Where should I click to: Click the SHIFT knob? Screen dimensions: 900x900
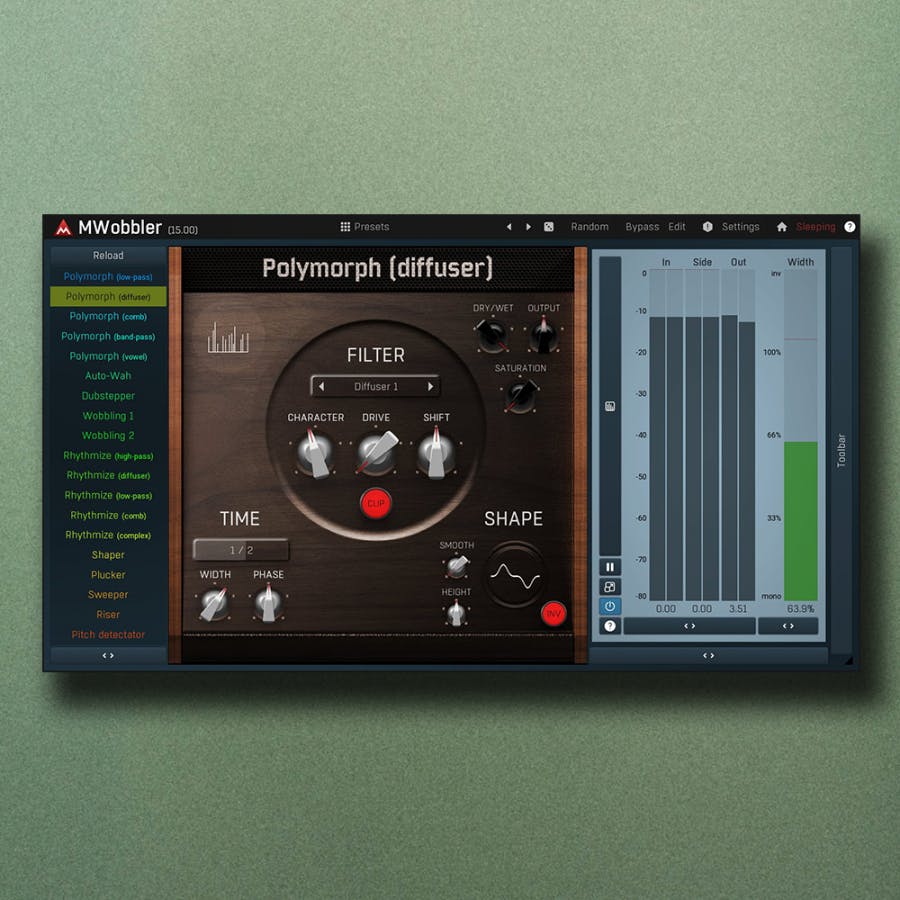pyautogui.click(x=436, y=453)
